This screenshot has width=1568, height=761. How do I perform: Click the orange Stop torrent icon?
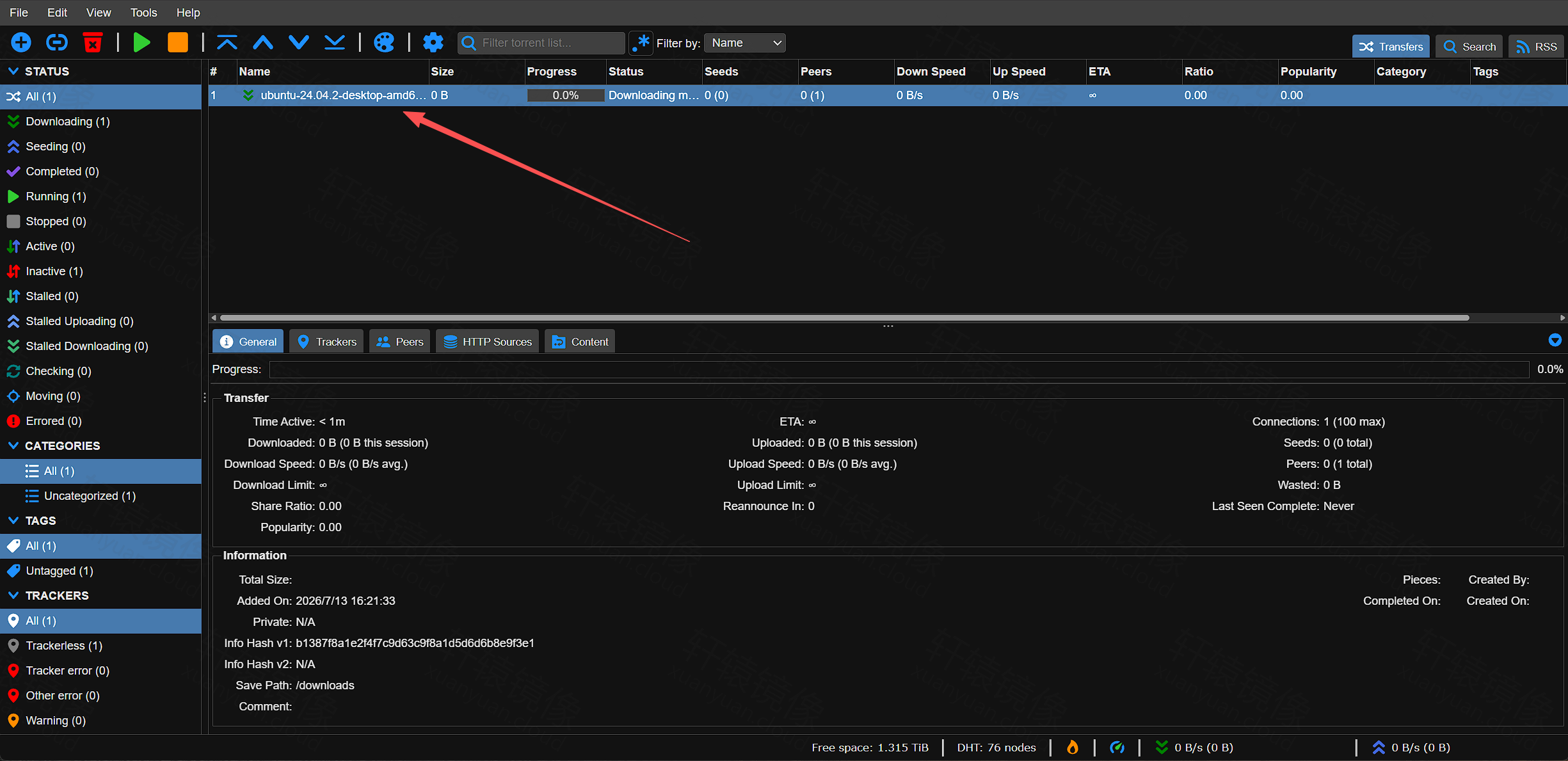[x=177, y=43]
